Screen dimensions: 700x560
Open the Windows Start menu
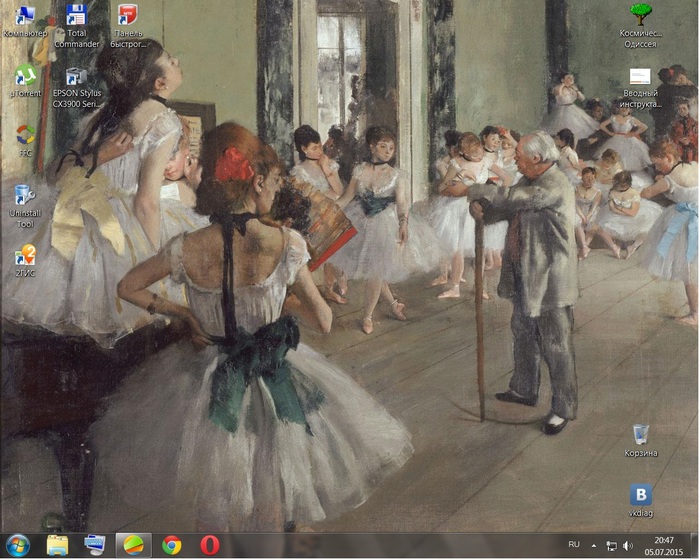coord(18,546)
